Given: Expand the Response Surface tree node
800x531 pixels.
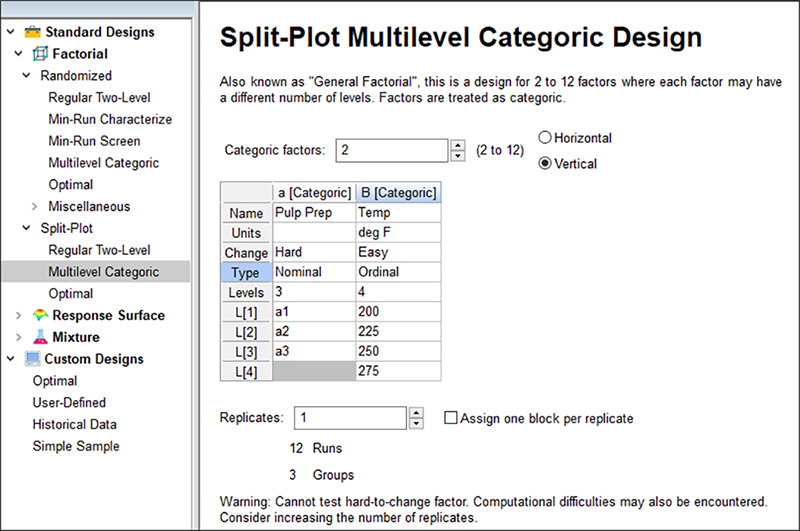Looking at the screenshot, I should pyautogui.click(x=20, y=316).
